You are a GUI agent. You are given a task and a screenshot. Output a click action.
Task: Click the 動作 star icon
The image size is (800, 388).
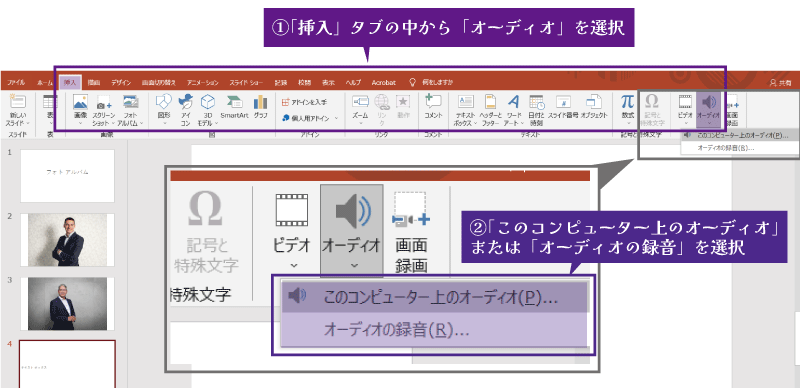[x=403, y=102]
